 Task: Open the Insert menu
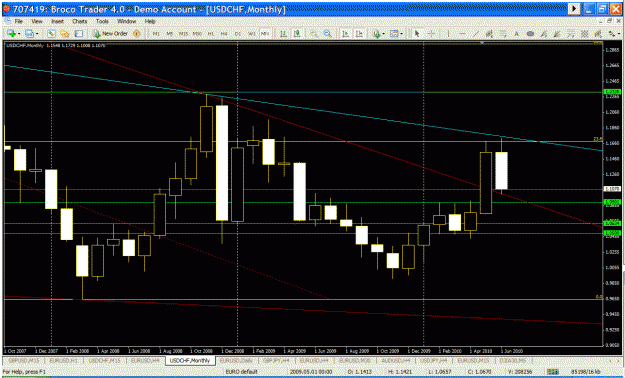(x=57, y=21)
